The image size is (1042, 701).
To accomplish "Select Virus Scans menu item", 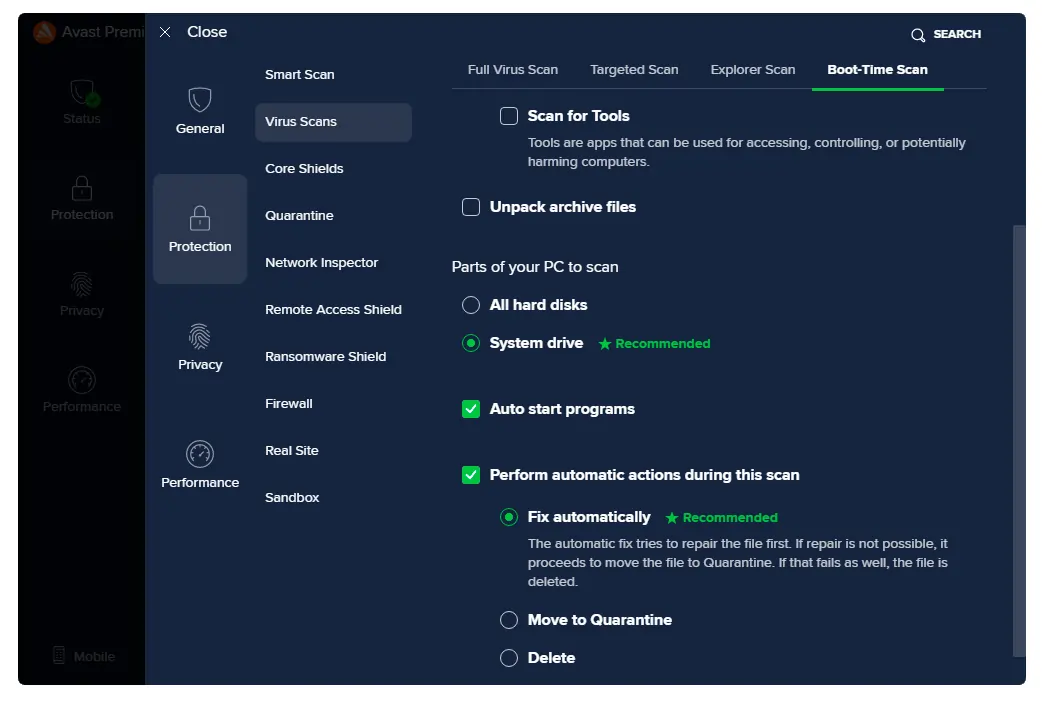I will pyautogui.click(x=334, y=122).
